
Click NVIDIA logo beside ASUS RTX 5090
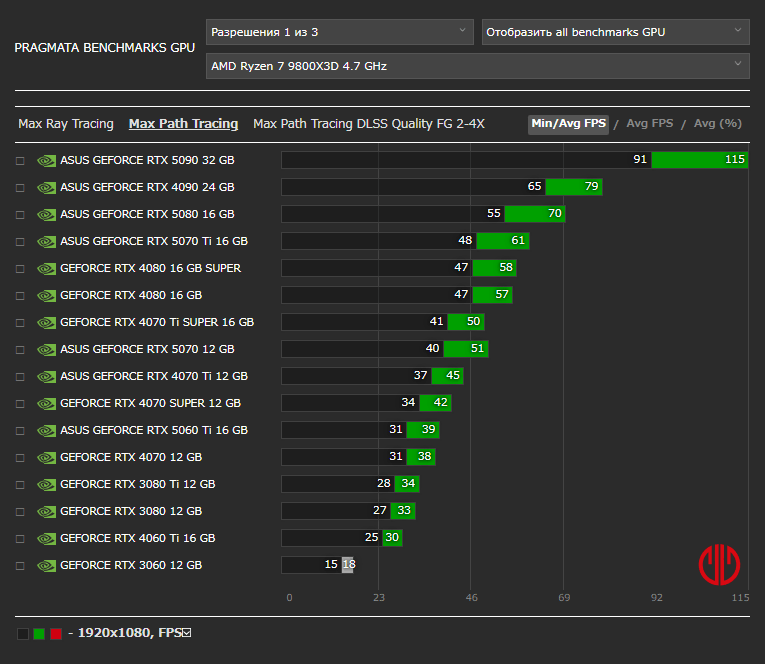tap(46, 160)
